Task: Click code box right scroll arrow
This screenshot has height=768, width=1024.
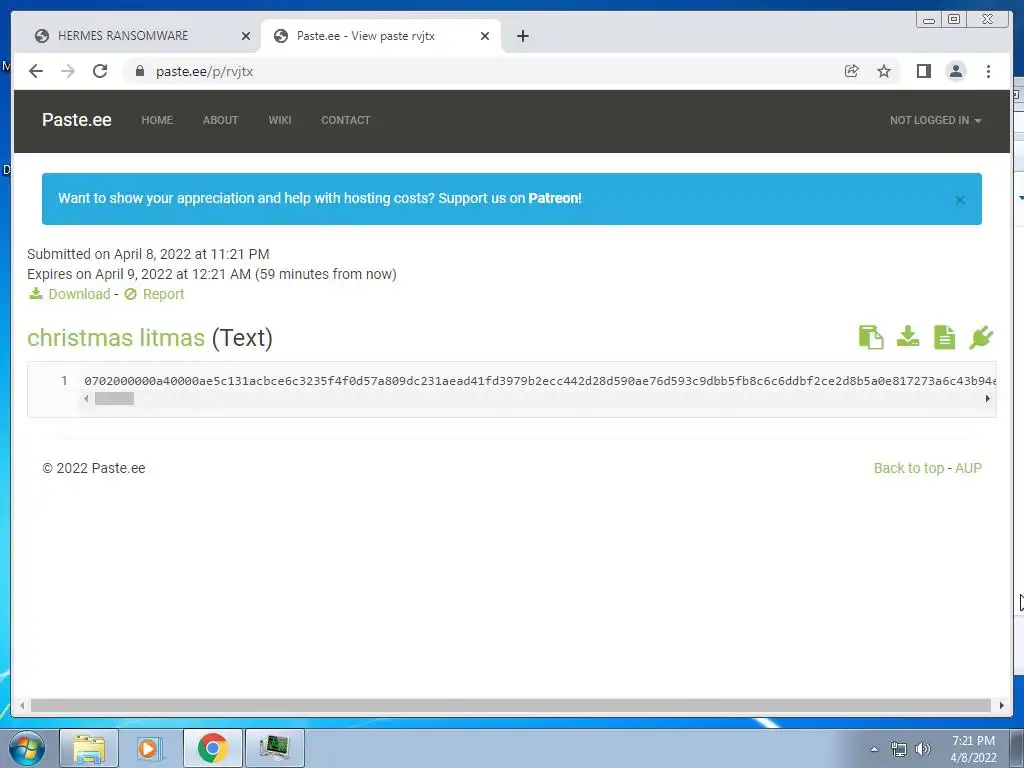Action: coord(987,398)
